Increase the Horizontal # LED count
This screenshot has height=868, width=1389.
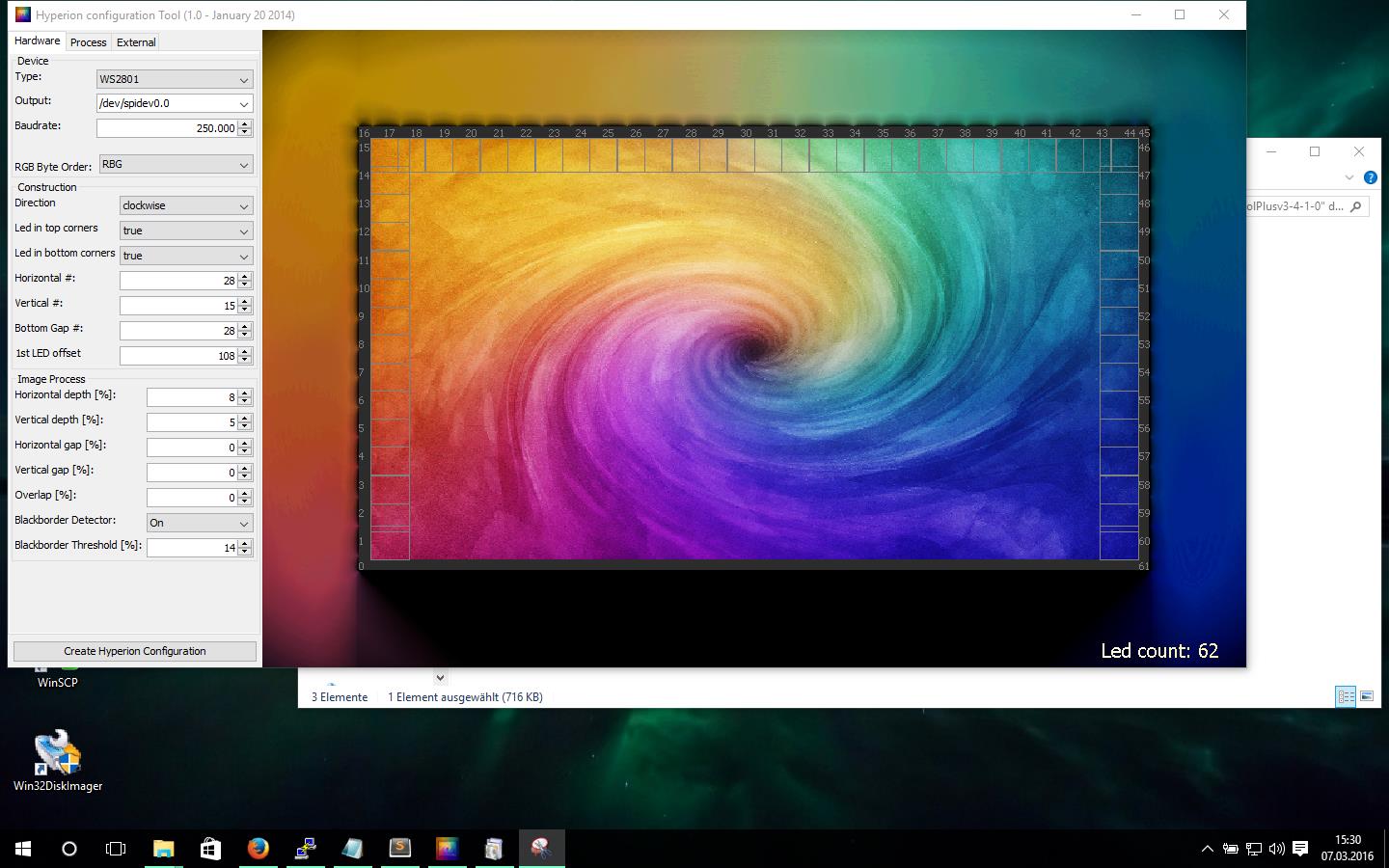245,276
